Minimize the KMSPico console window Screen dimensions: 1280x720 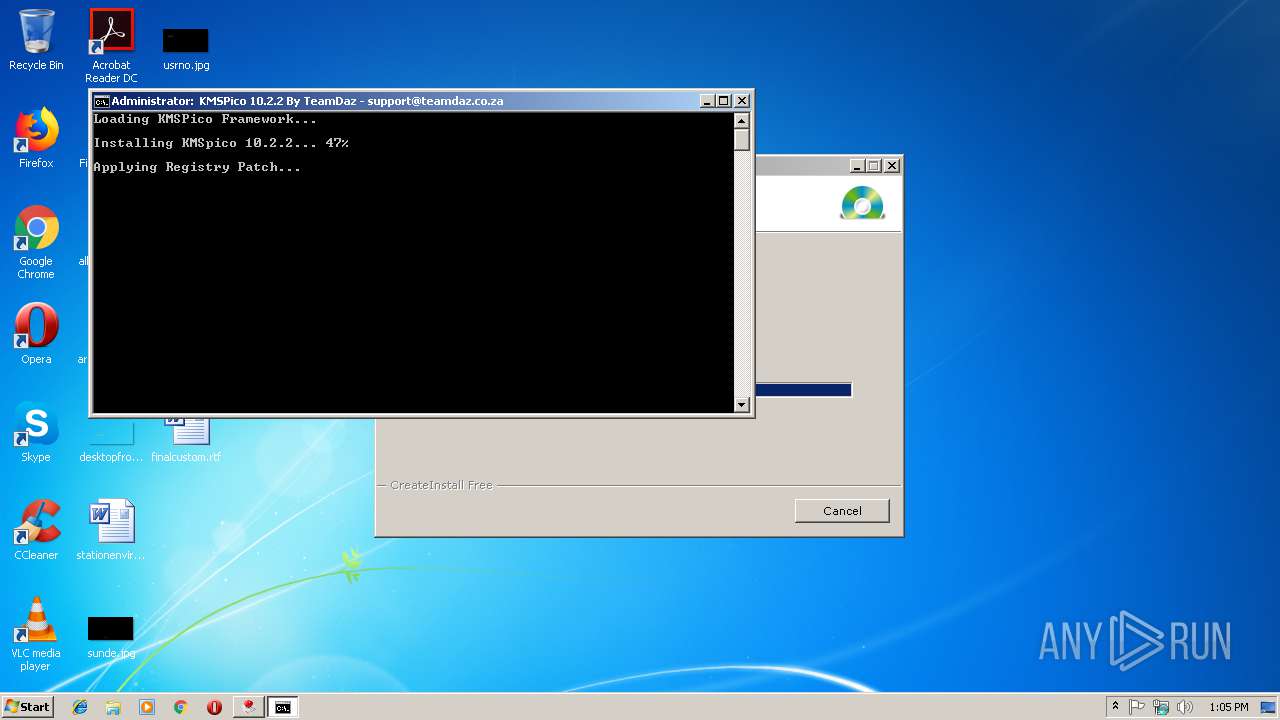707,101
